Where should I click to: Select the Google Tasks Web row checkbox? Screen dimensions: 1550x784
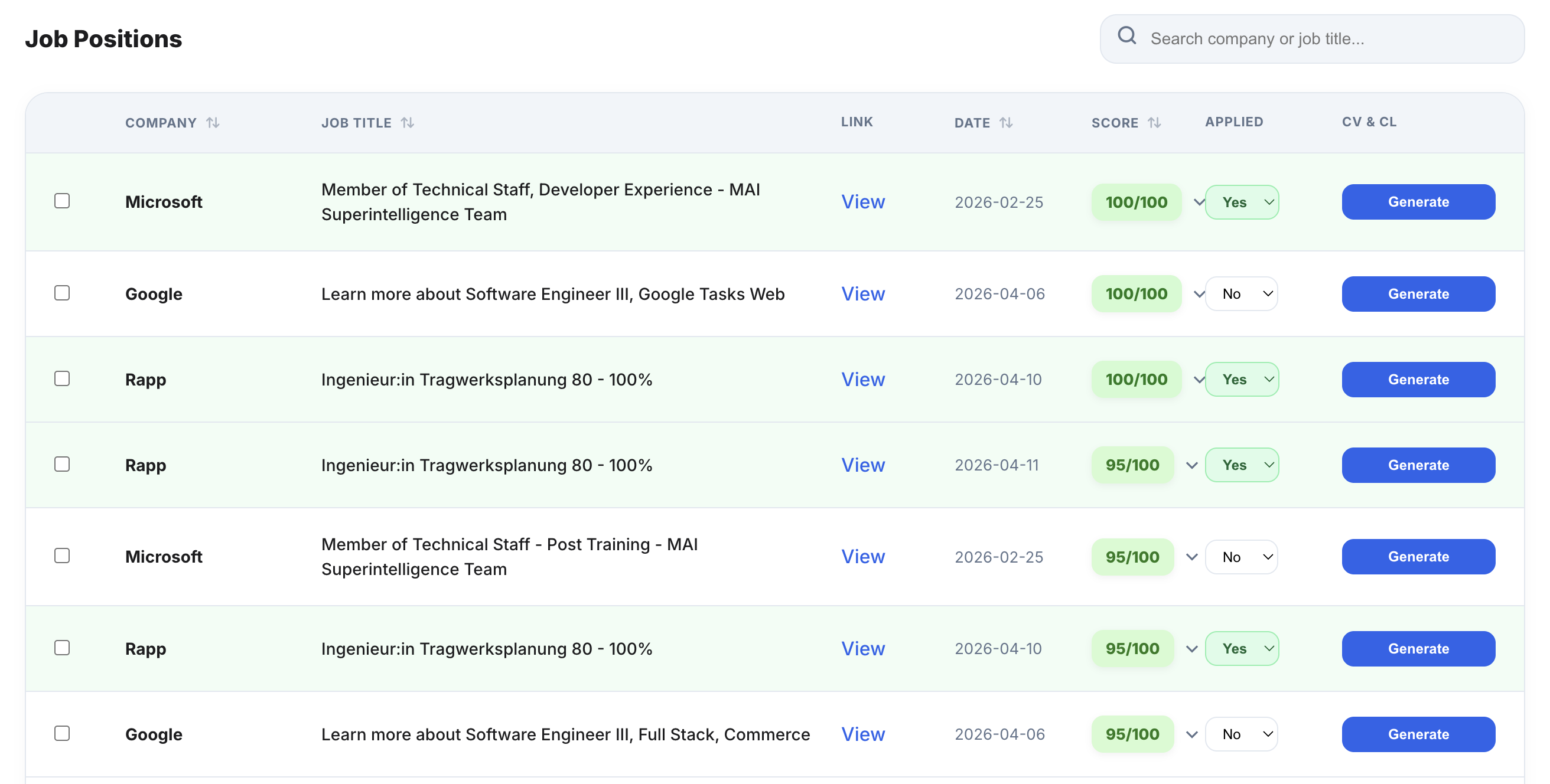click(x=62, y=293)
